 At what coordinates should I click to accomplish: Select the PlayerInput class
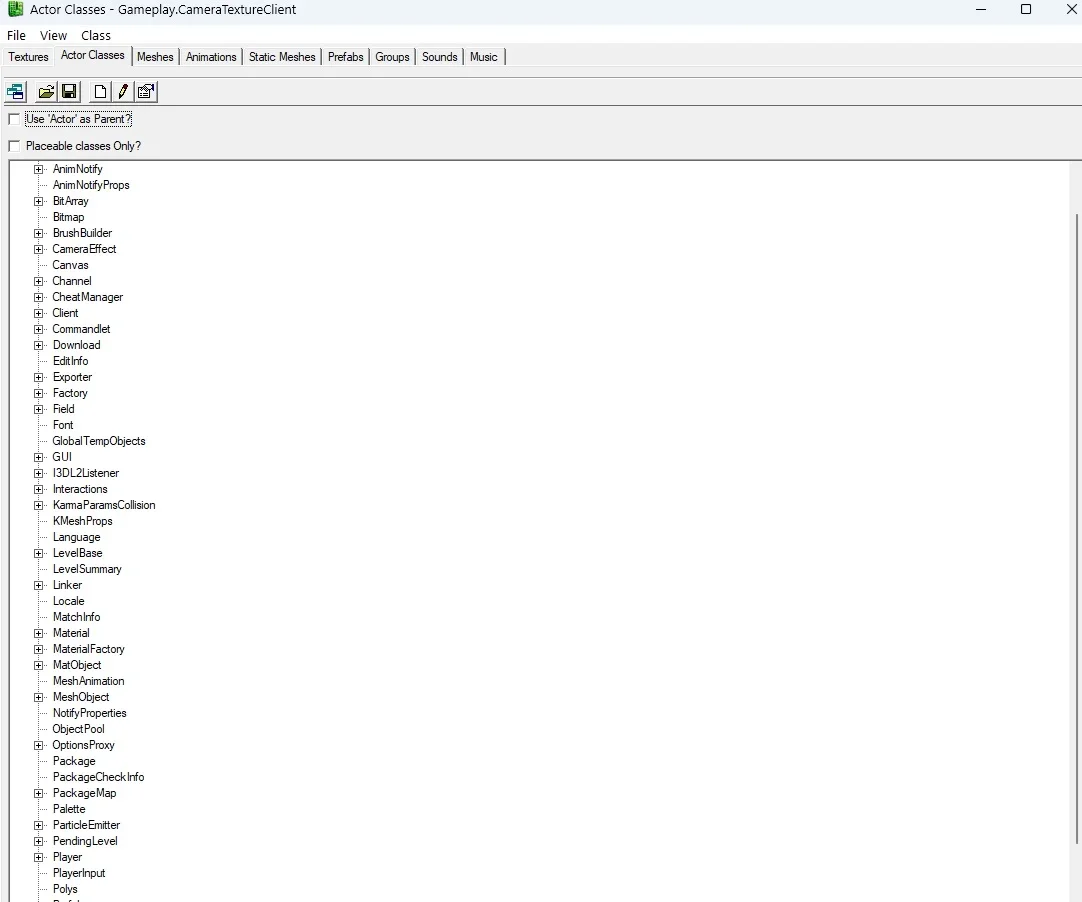[79, 873]
